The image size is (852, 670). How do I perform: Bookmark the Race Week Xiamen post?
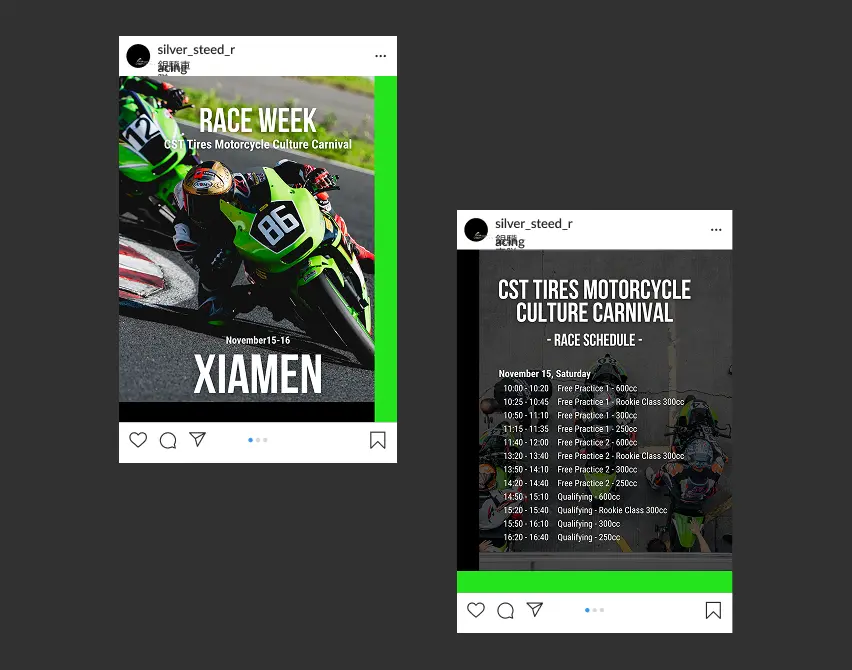(378, 440)
